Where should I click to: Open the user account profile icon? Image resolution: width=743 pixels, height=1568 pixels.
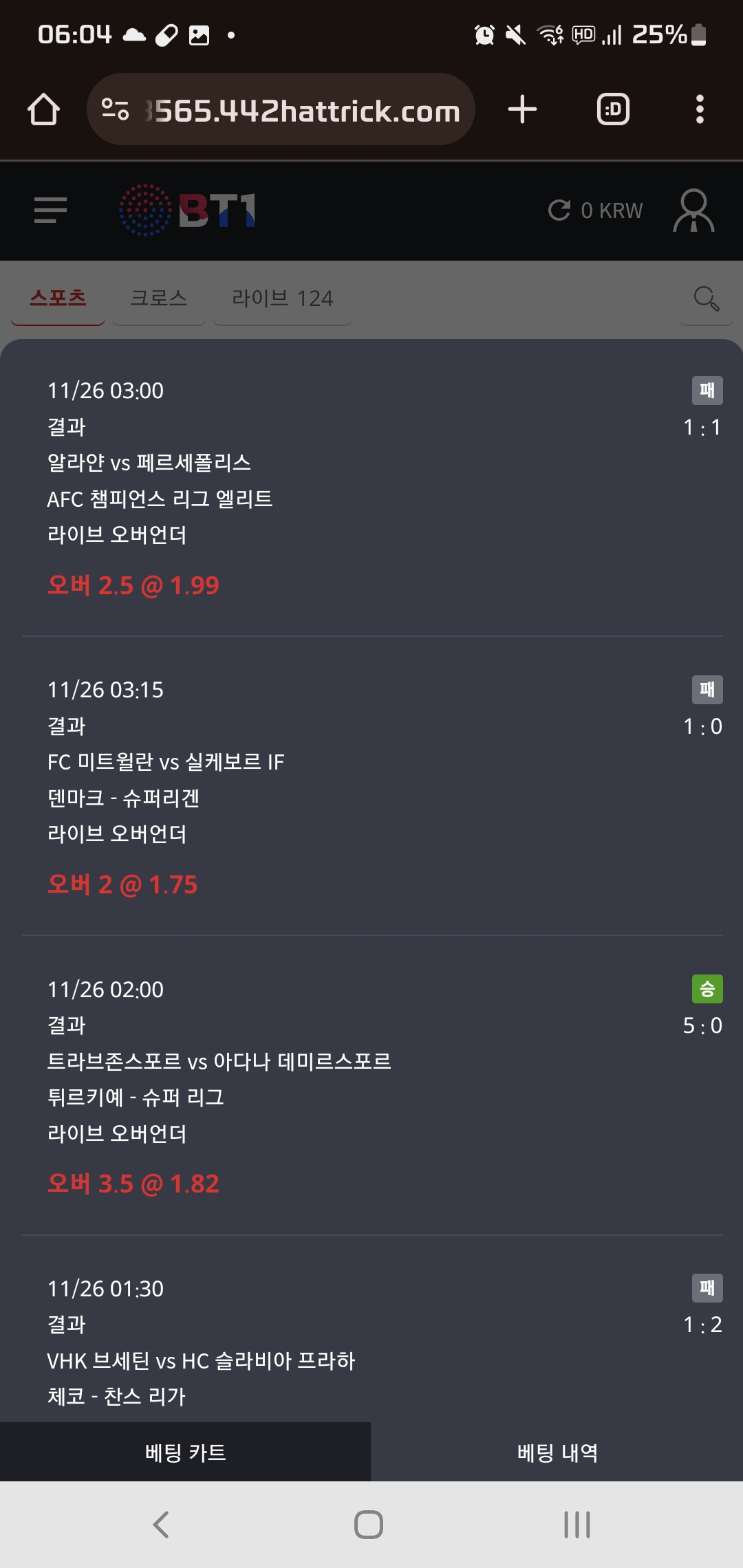[693, 210]
